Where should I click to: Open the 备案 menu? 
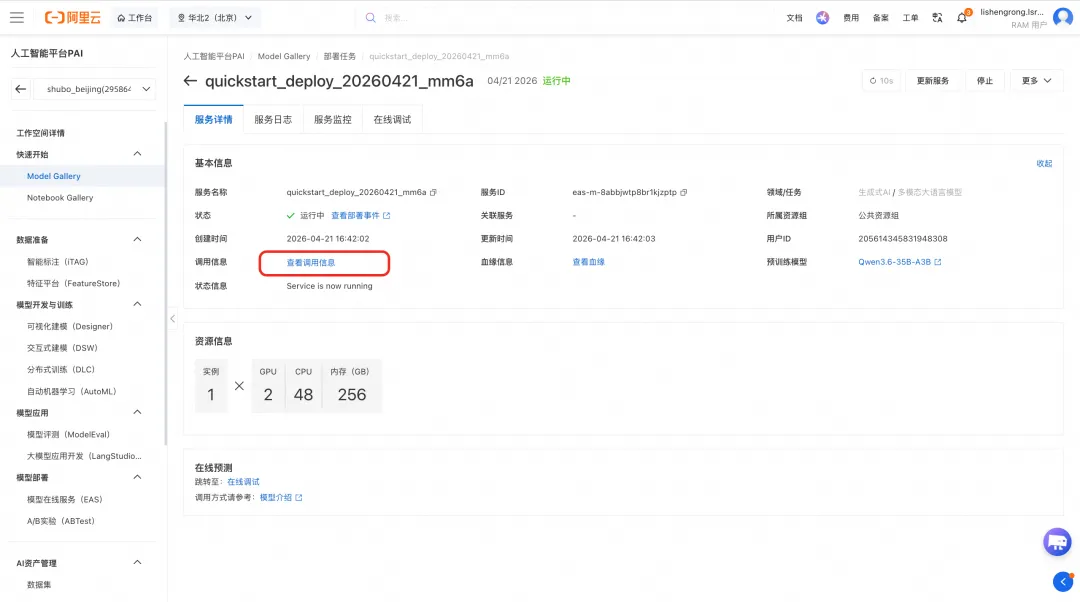[x=881, y=18]
